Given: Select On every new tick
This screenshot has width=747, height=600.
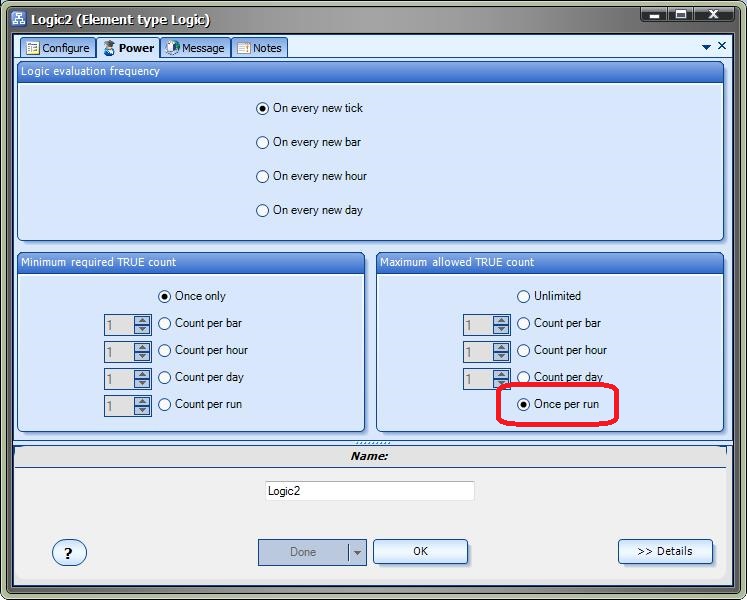Looking at the screenshot, I should coord(309,108).
